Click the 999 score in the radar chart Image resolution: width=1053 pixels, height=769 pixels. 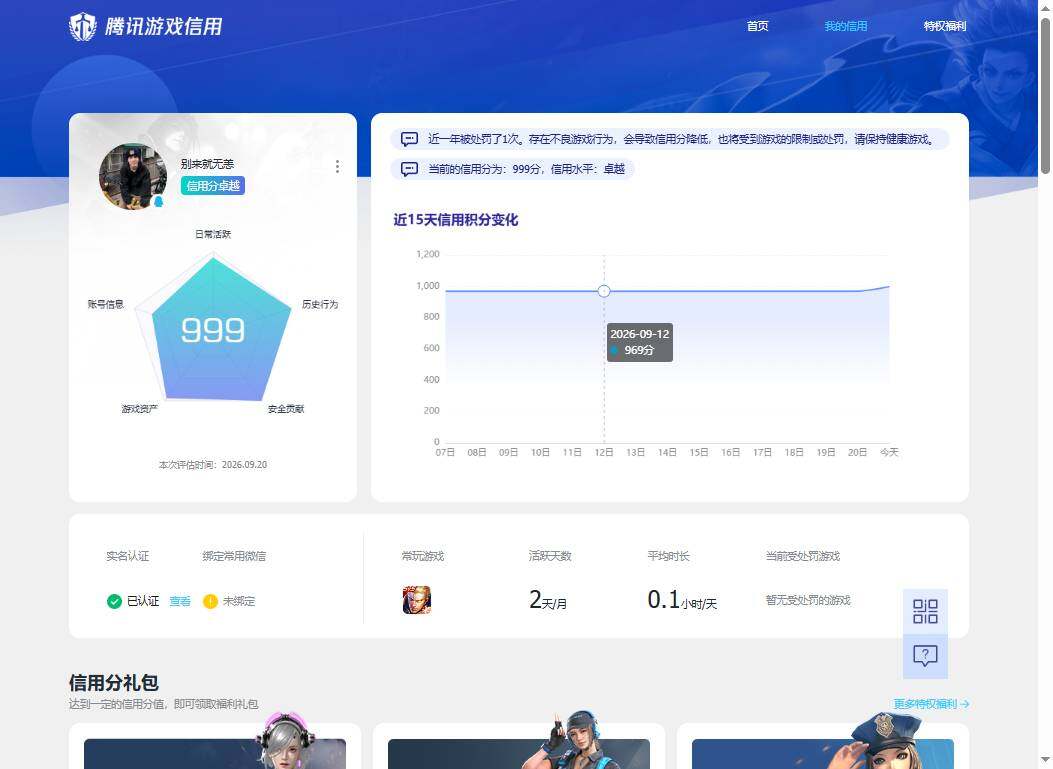[x=213, y=330]
